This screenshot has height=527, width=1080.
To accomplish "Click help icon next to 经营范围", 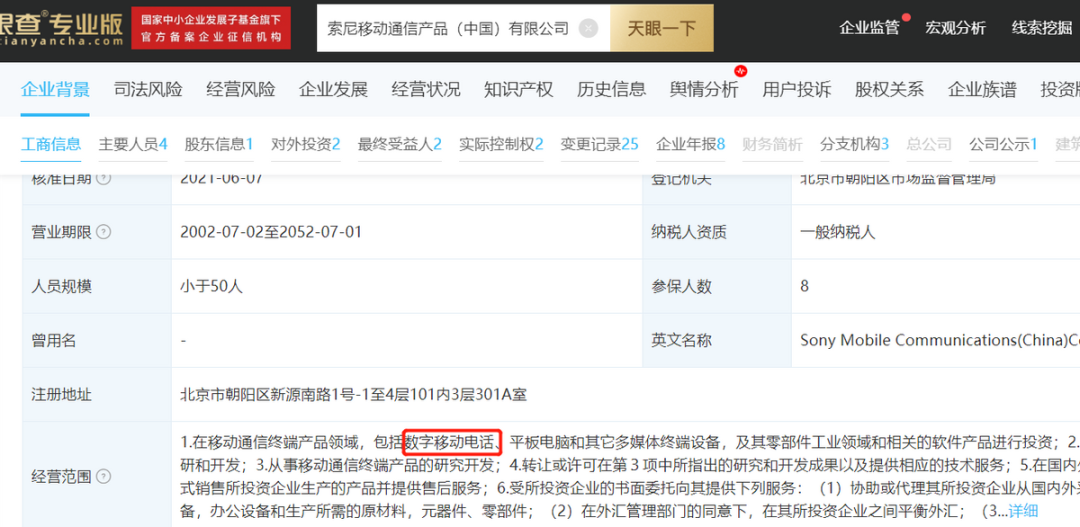I will pyautogui.click(x=103, y=477).
